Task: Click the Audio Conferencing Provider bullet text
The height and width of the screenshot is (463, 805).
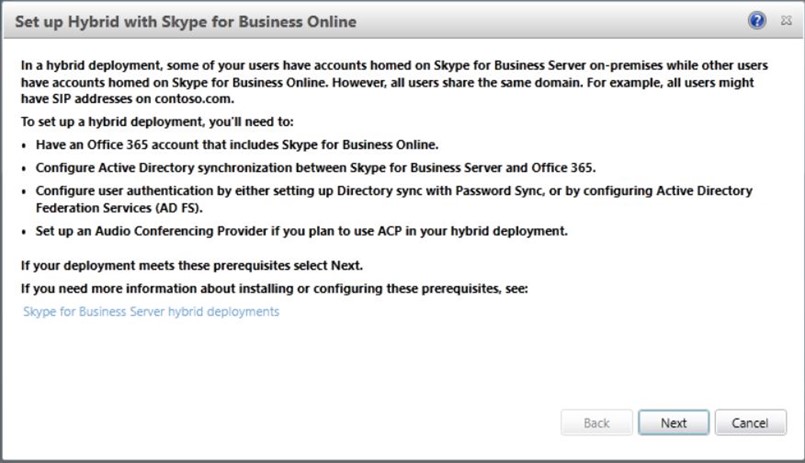Action: [x=302, y=231]
